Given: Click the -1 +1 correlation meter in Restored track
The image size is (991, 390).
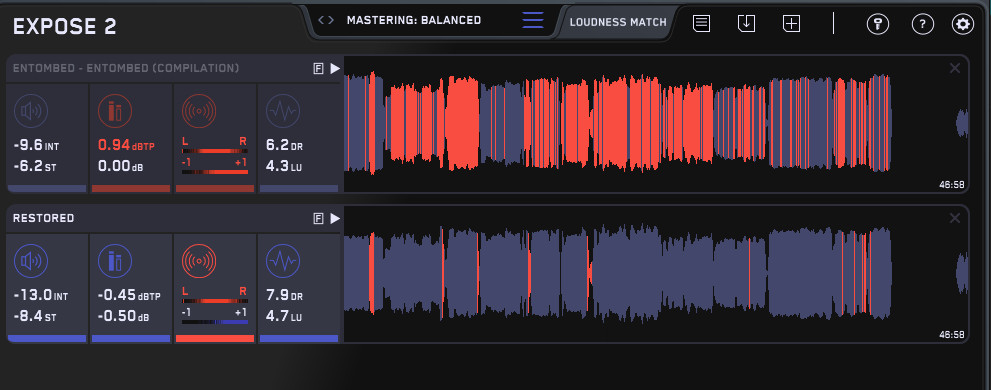Looking at the screenshot, I should pos(215,317).
